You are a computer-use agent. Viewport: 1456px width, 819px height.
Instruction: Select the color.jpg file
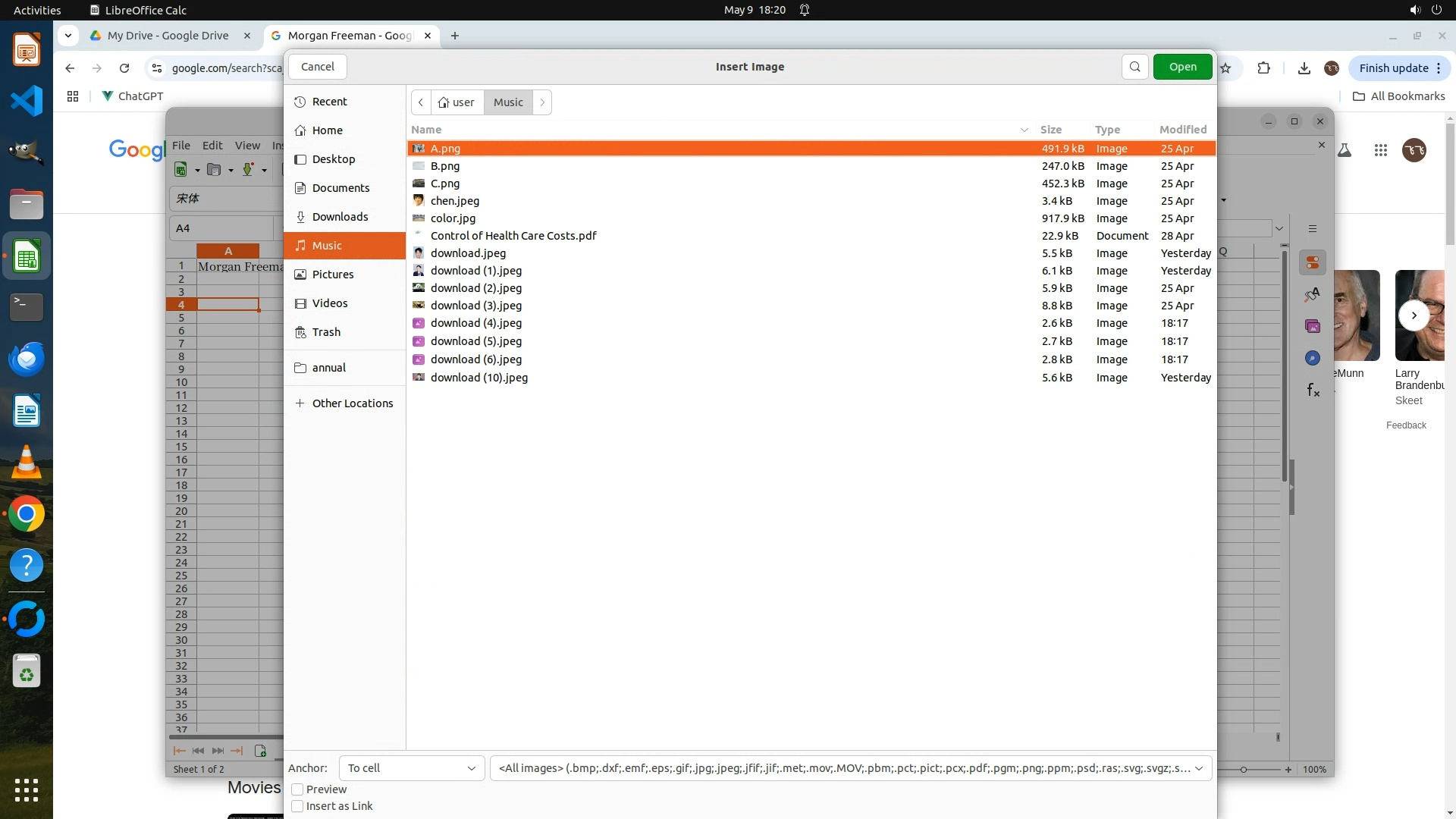pos(453,218)
